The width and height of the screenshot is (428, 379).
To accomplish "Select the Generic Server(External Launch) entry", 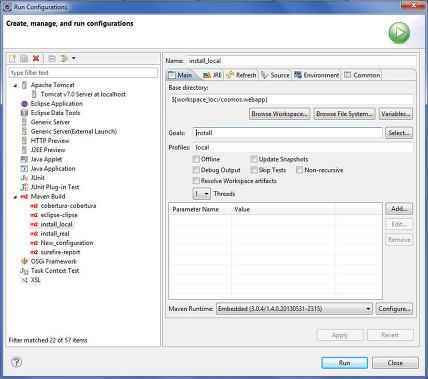I will pyautogui.click(x=74, y=131).
